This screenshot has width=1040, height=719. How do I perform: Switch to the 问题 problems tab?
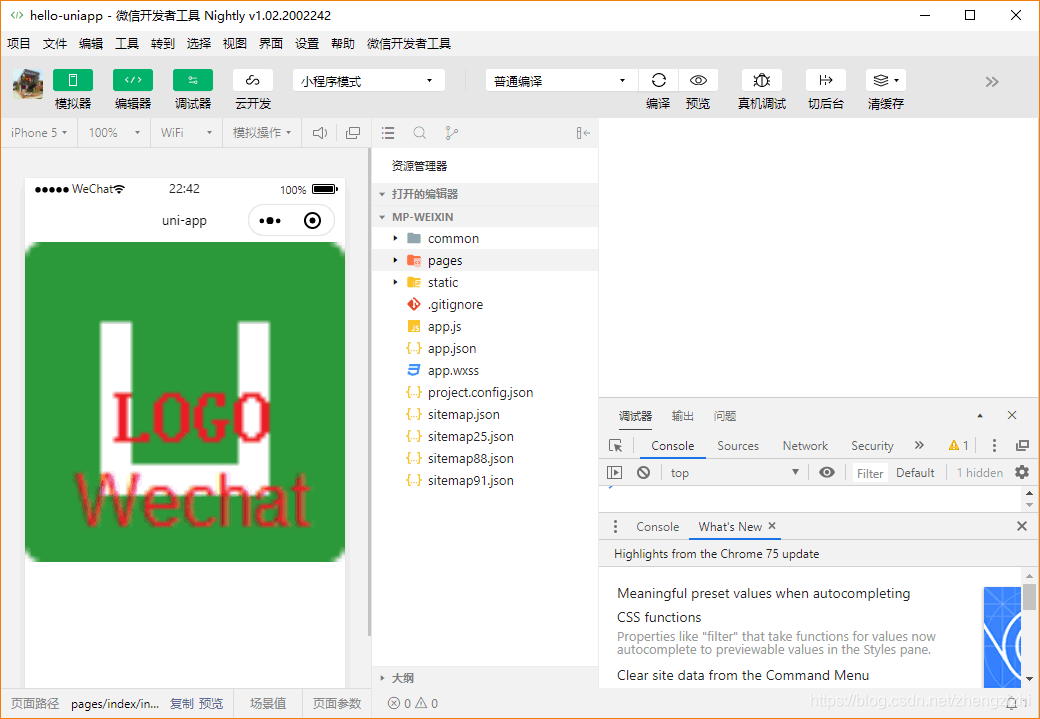725,416
